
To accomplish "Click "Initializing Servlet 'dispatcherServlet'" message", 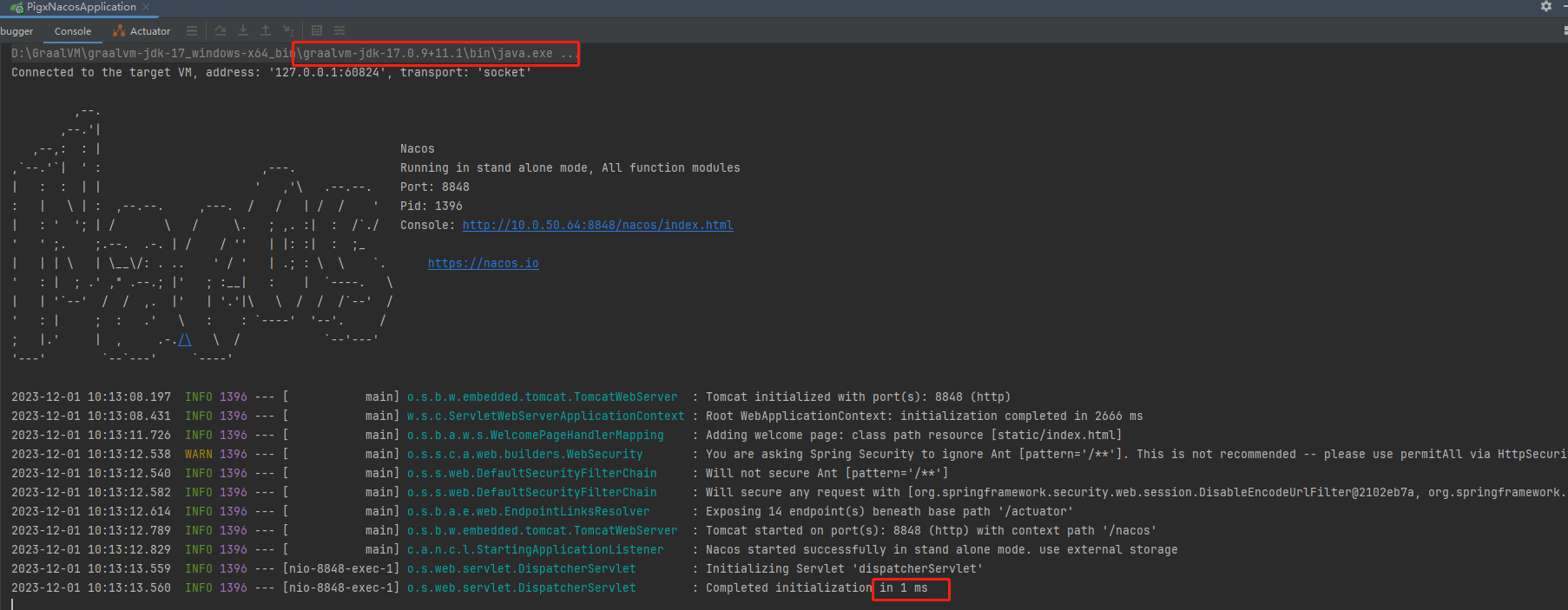I will tap(844, 569).
